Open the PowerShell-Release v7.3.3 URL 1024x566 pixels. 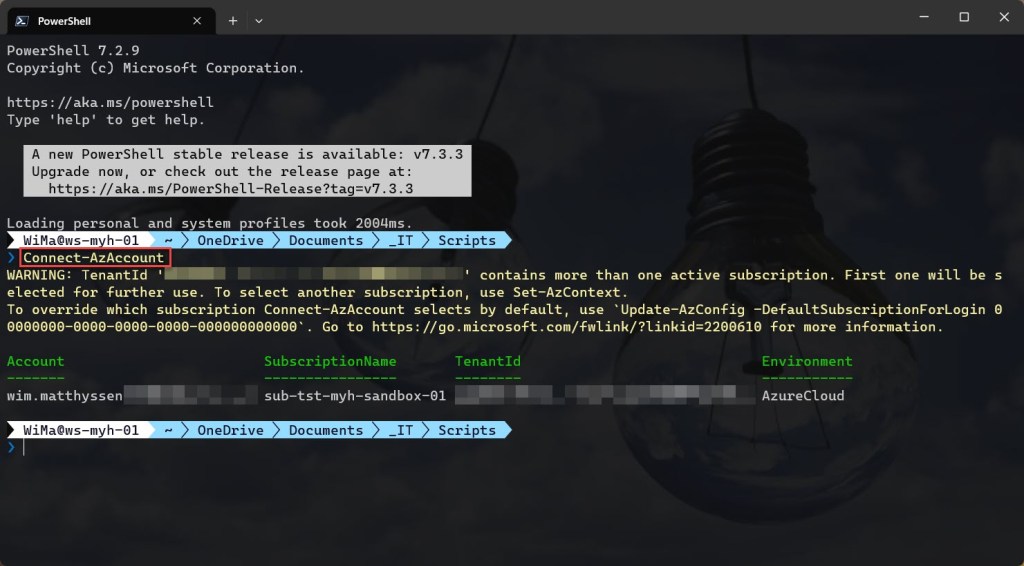[230, 188]
